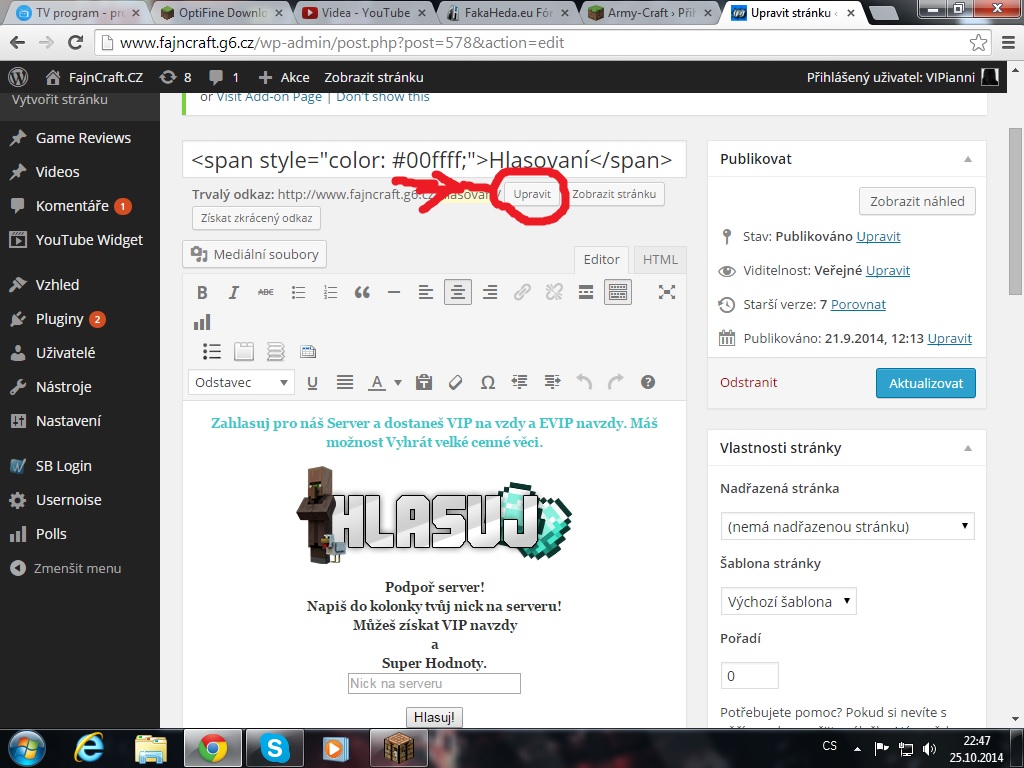
Task: Click the Pořadí order input field
Action: click(x=749, y=676)
